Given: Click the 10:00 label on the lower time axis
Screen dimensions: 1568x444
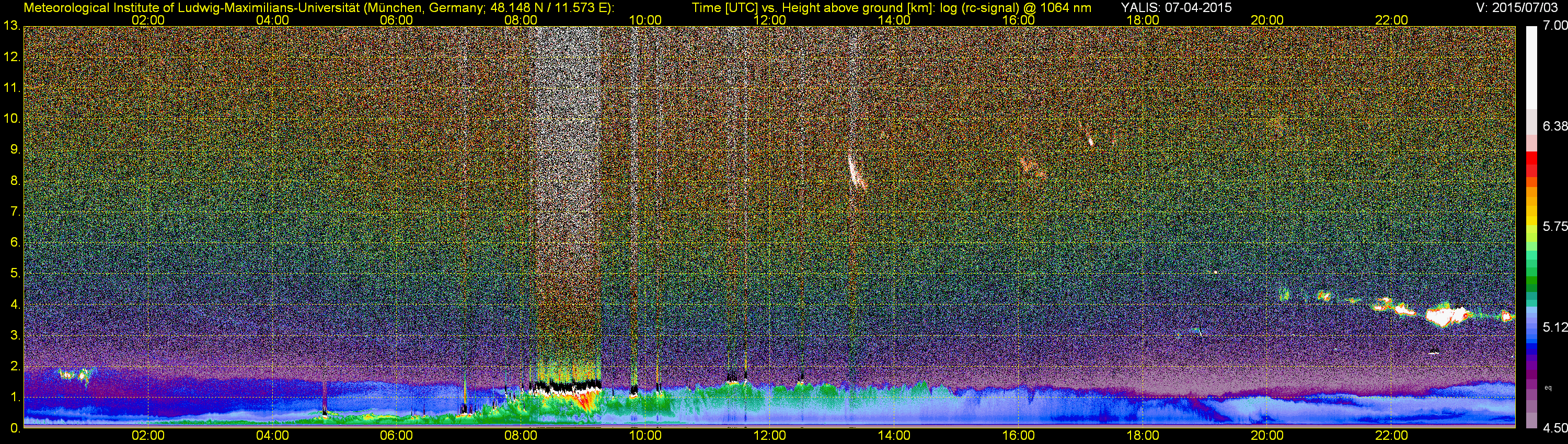Looking at the screenshot, I should coord(645,436).
